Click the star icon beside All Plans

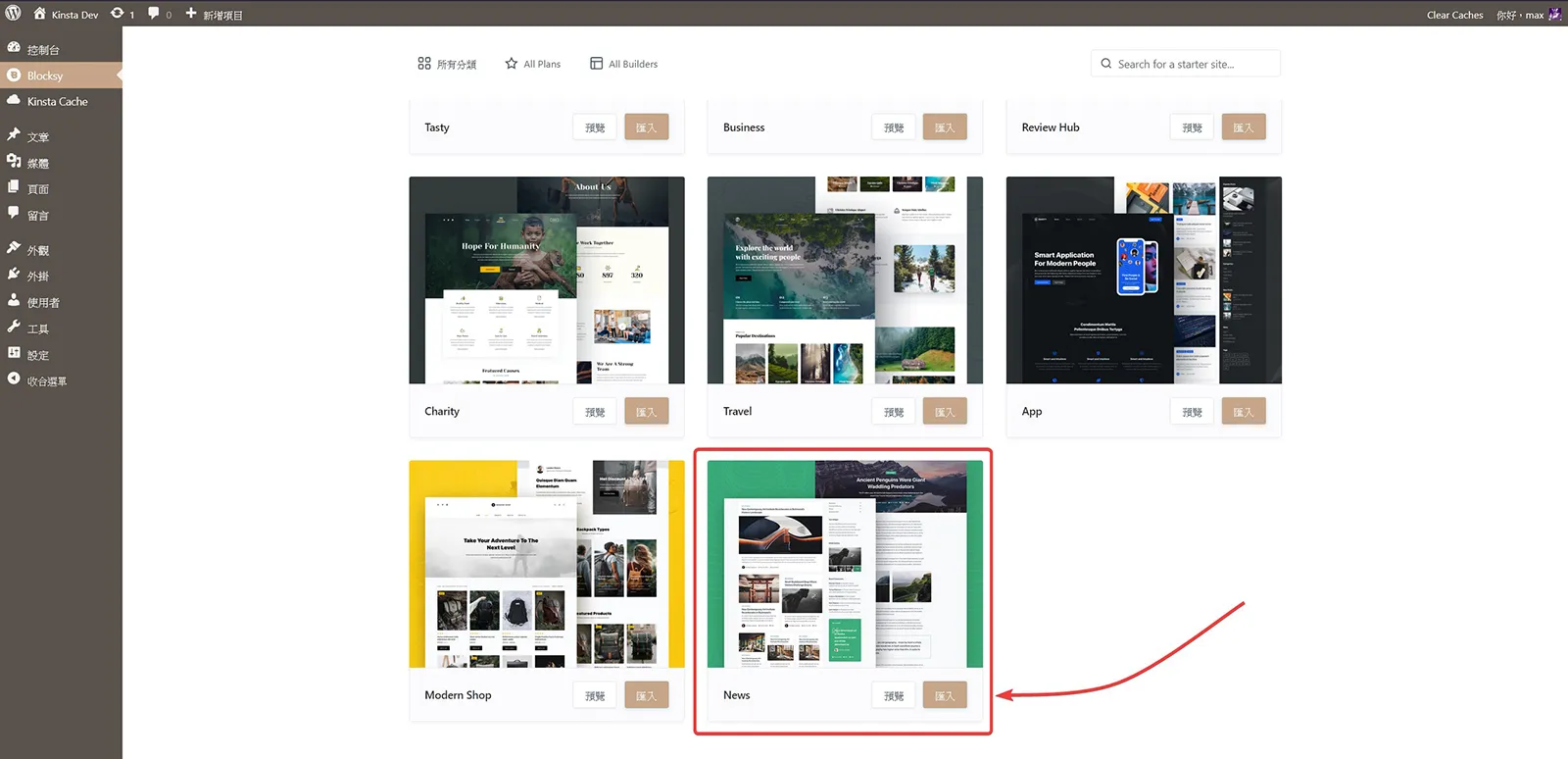512,64
